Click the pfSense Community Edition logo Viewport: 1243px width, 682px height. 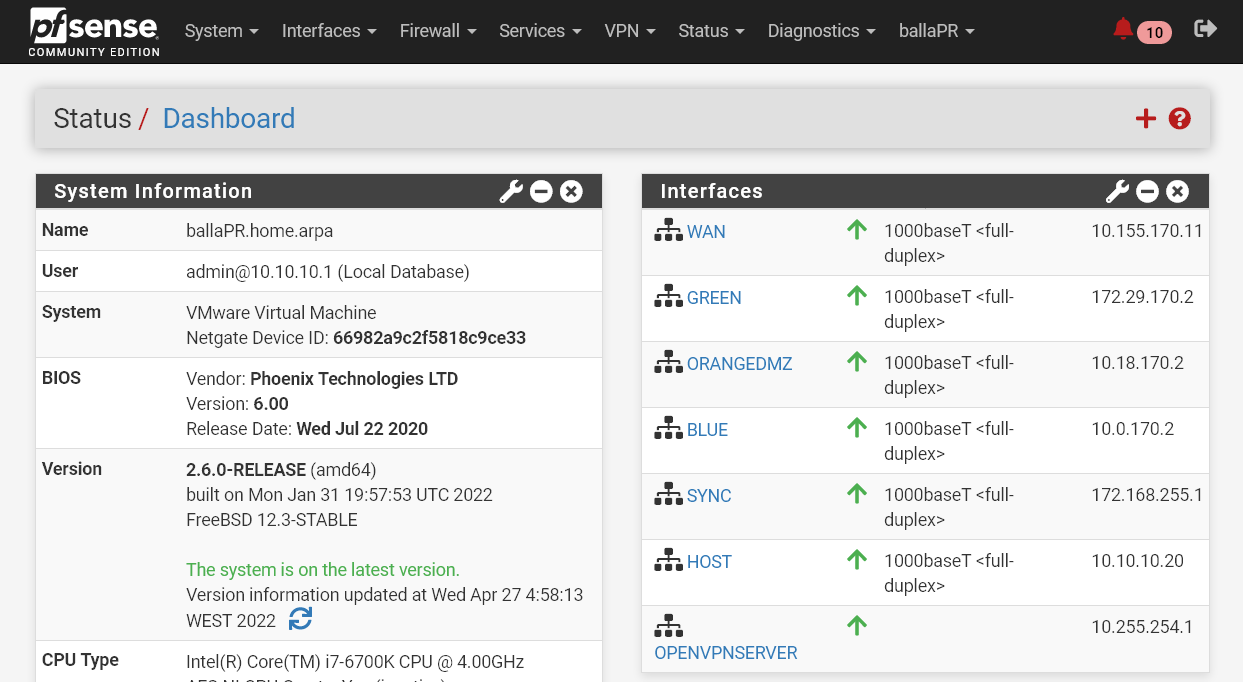94,31
